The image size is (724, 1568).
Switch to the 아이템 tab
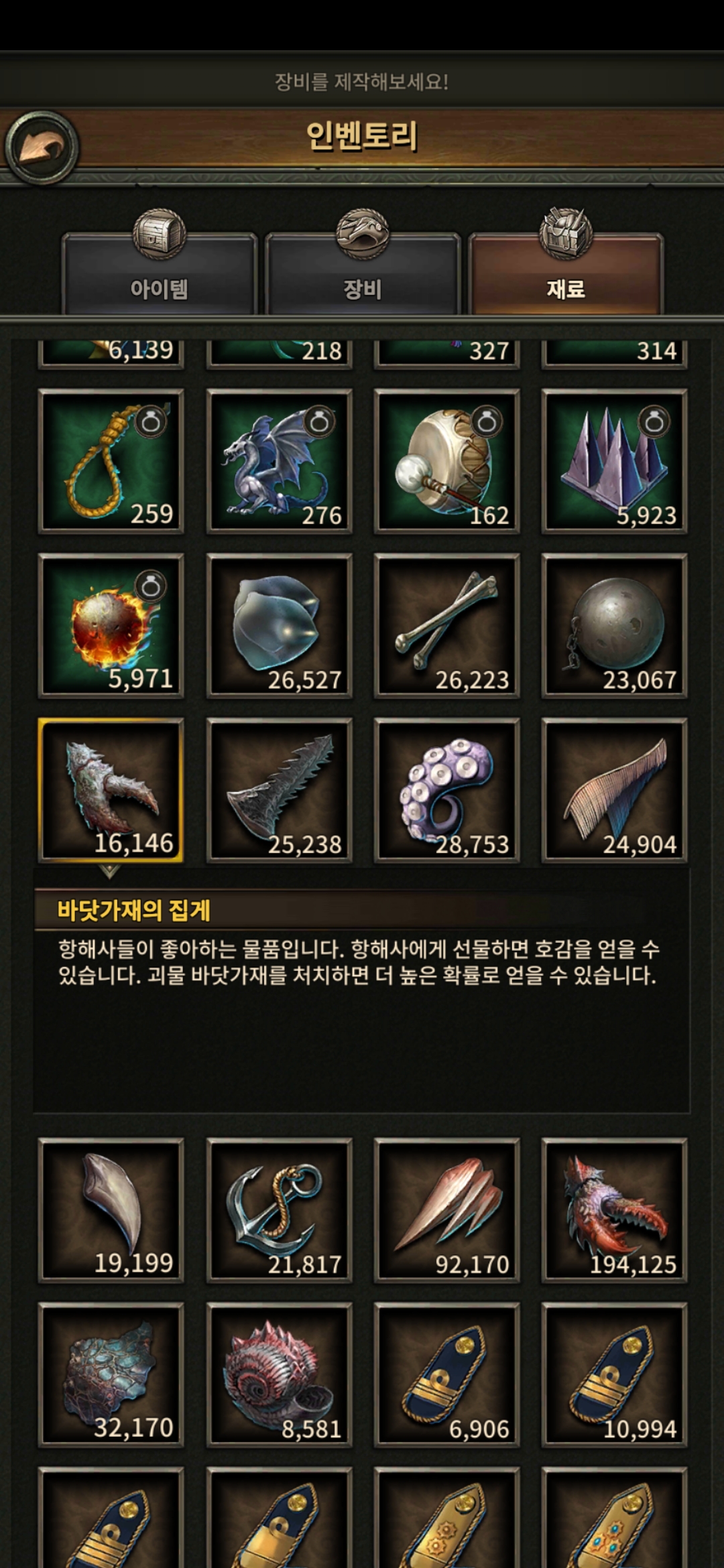(159, 275)
